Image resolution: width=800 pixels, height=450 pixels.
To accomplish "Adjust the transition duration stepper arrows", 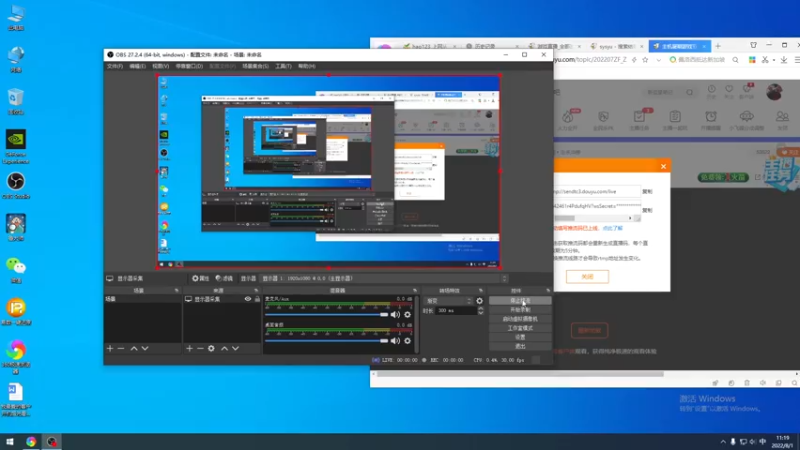I will click(x=481, y=310).
